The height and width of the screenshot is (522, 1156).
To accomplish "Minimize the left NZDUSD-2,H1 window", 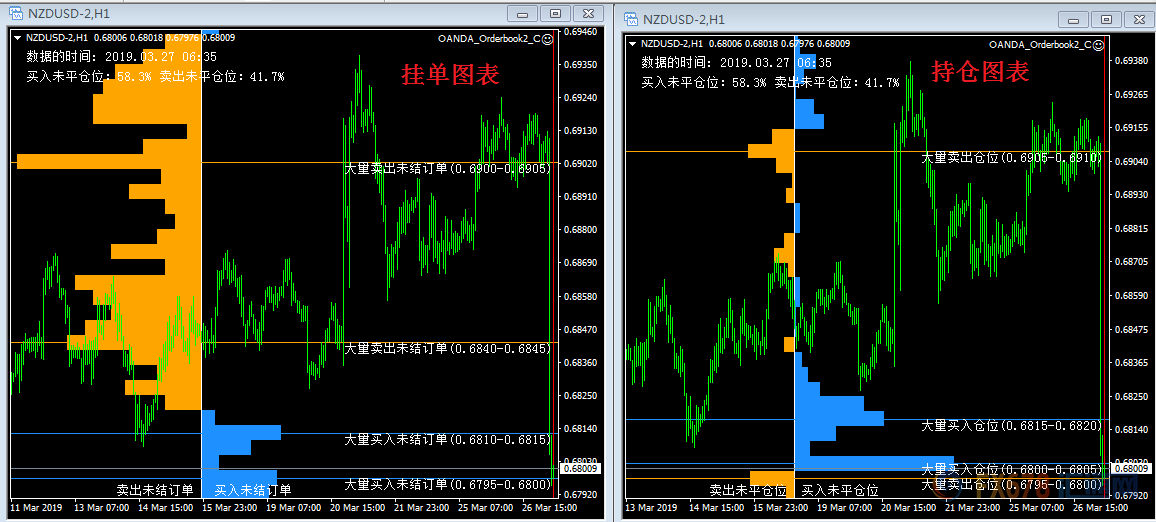I will click(x=523, y=14).
